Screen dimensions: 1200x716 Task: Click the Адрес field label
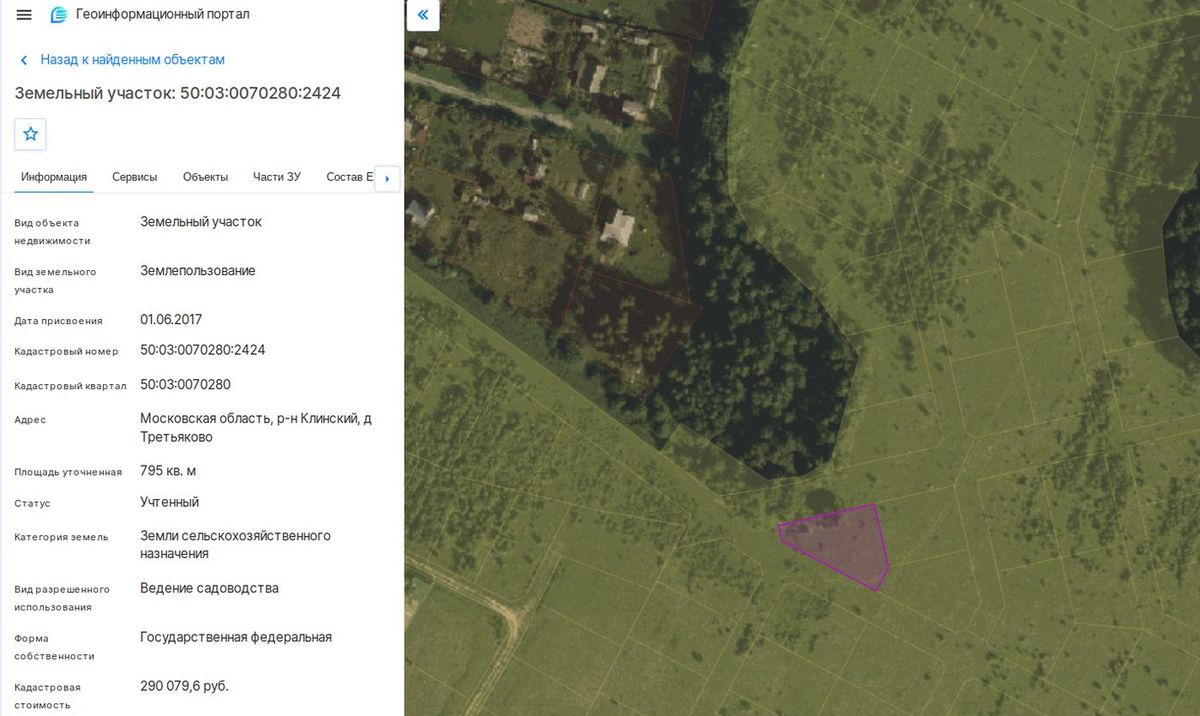click(30, 420)
